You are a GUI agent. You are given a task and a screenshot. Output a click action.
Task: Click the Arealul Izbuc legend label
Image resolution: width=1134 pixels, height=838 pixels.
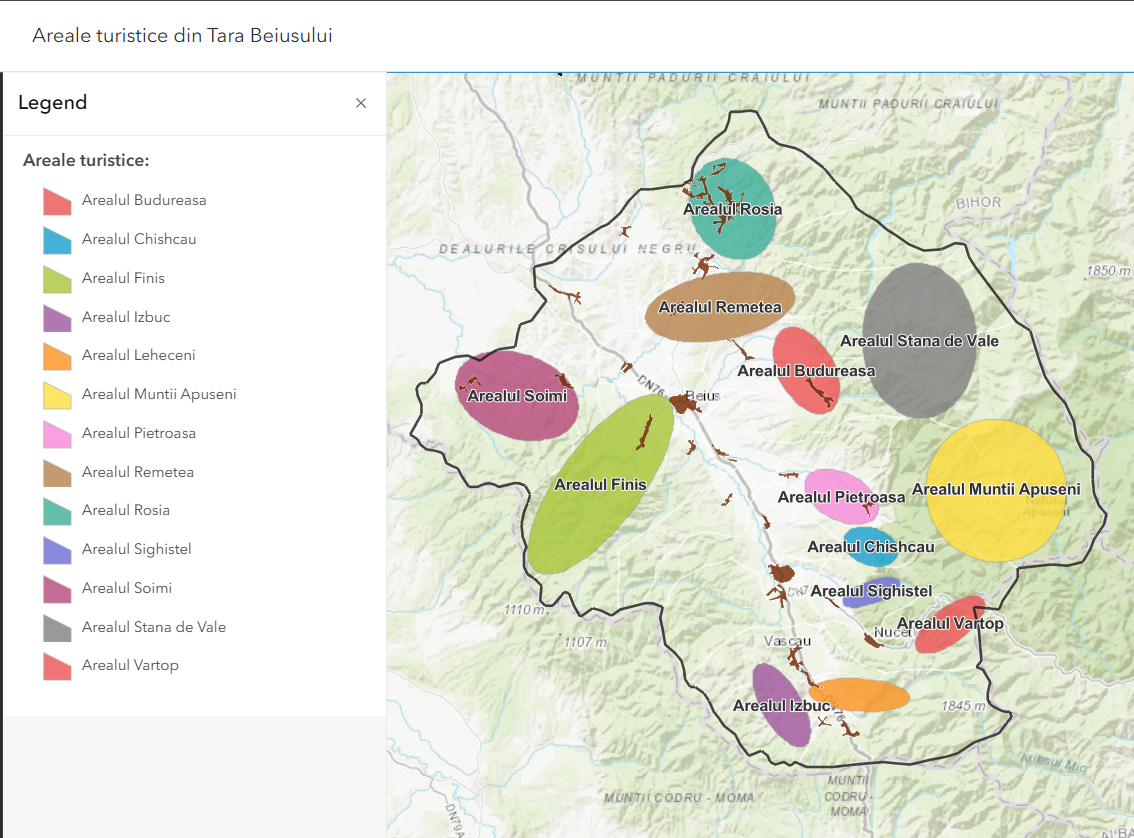coord(126,317)
